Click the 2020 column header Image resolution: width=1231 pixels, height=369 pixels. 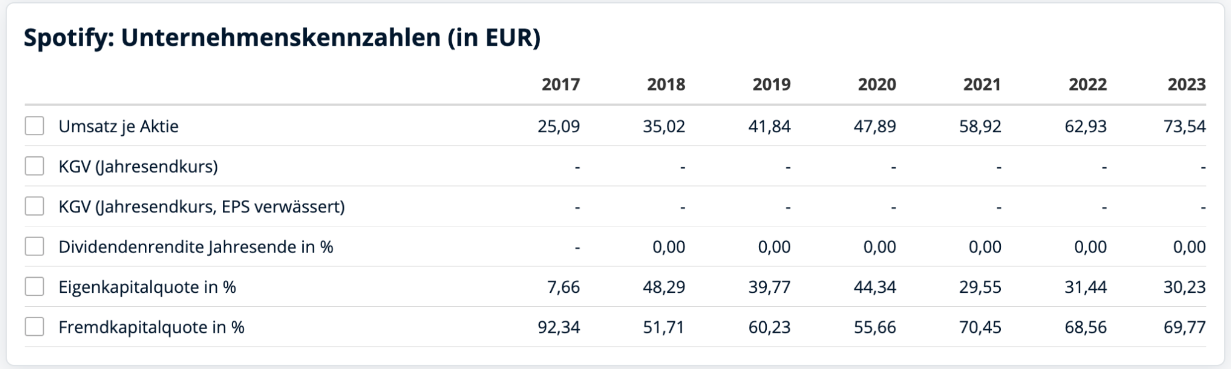[875, 85]
